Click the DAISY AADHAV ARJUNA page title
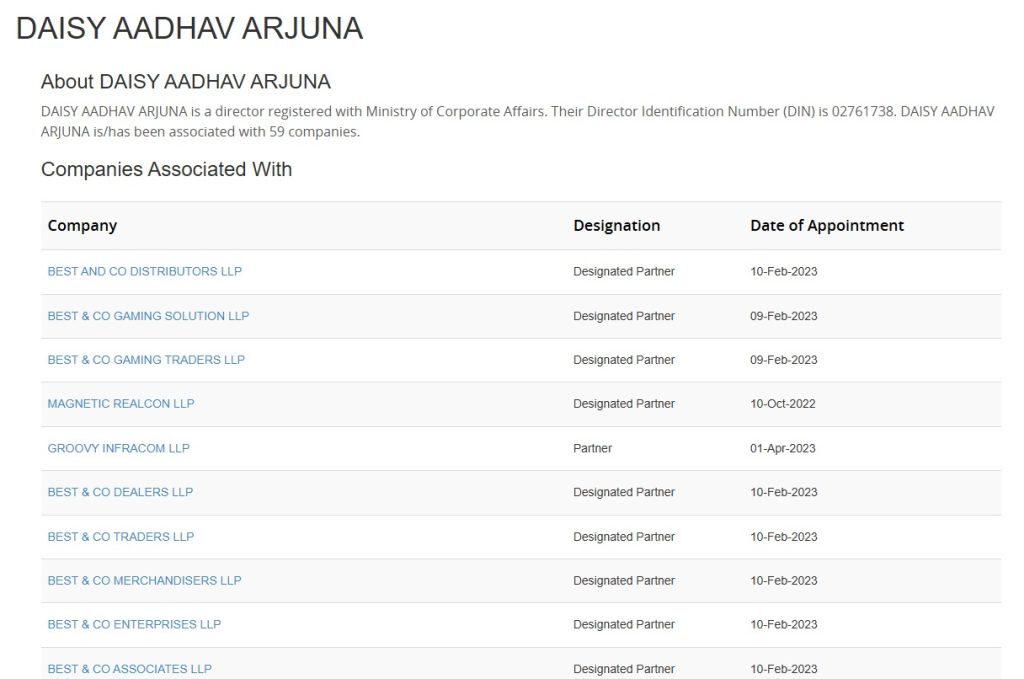The width and height of the screenshot is (1024, 679). (189, 28)
